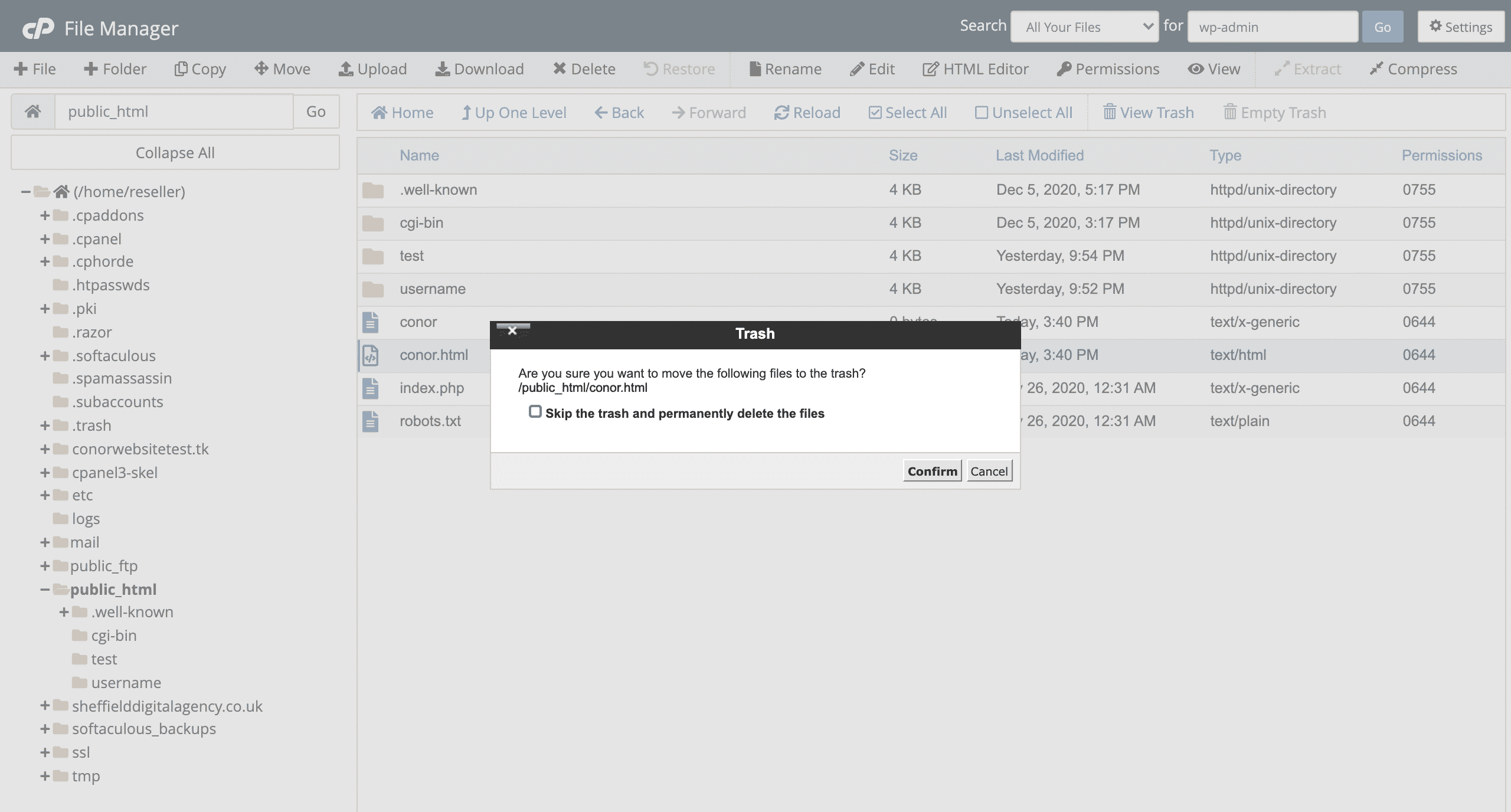Click Select All in navigation bar
Viewport: 1511px width, 812px height.
907,112
